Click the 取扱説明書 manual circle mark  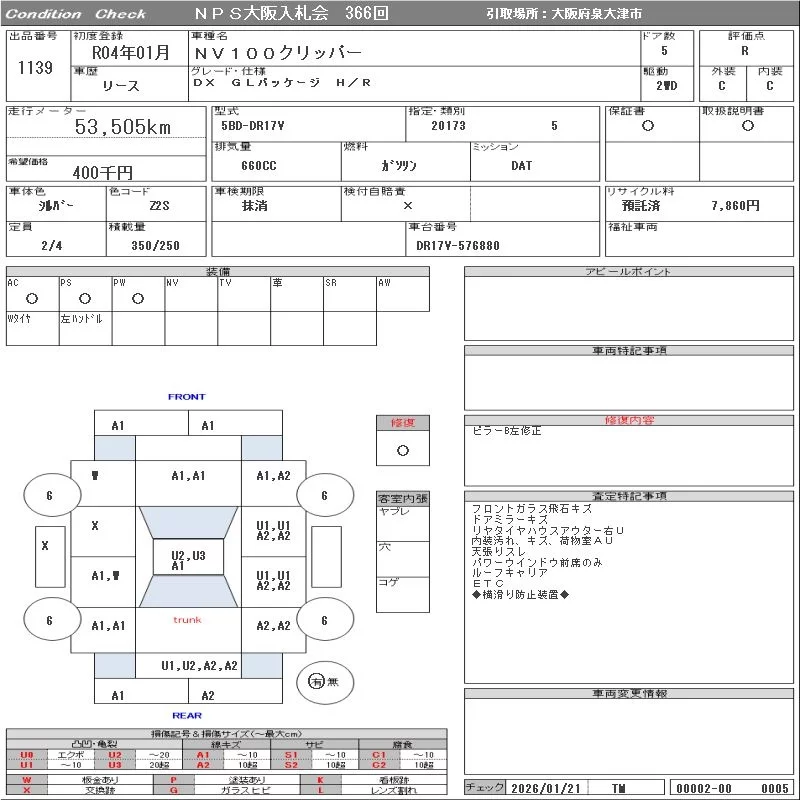point(747,126)
